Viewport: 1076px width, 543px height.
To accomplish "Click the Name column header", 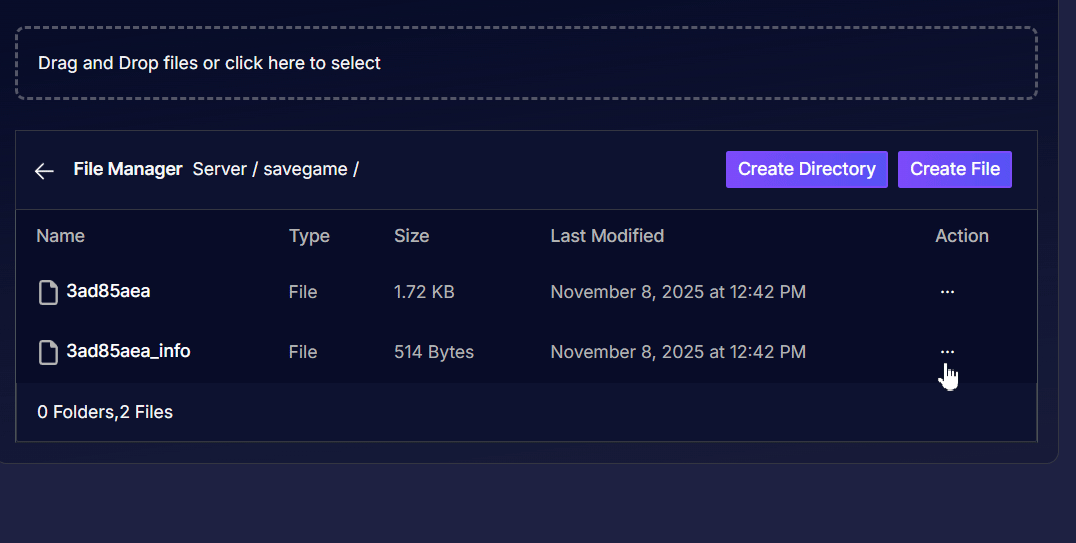I will point(60,236).
